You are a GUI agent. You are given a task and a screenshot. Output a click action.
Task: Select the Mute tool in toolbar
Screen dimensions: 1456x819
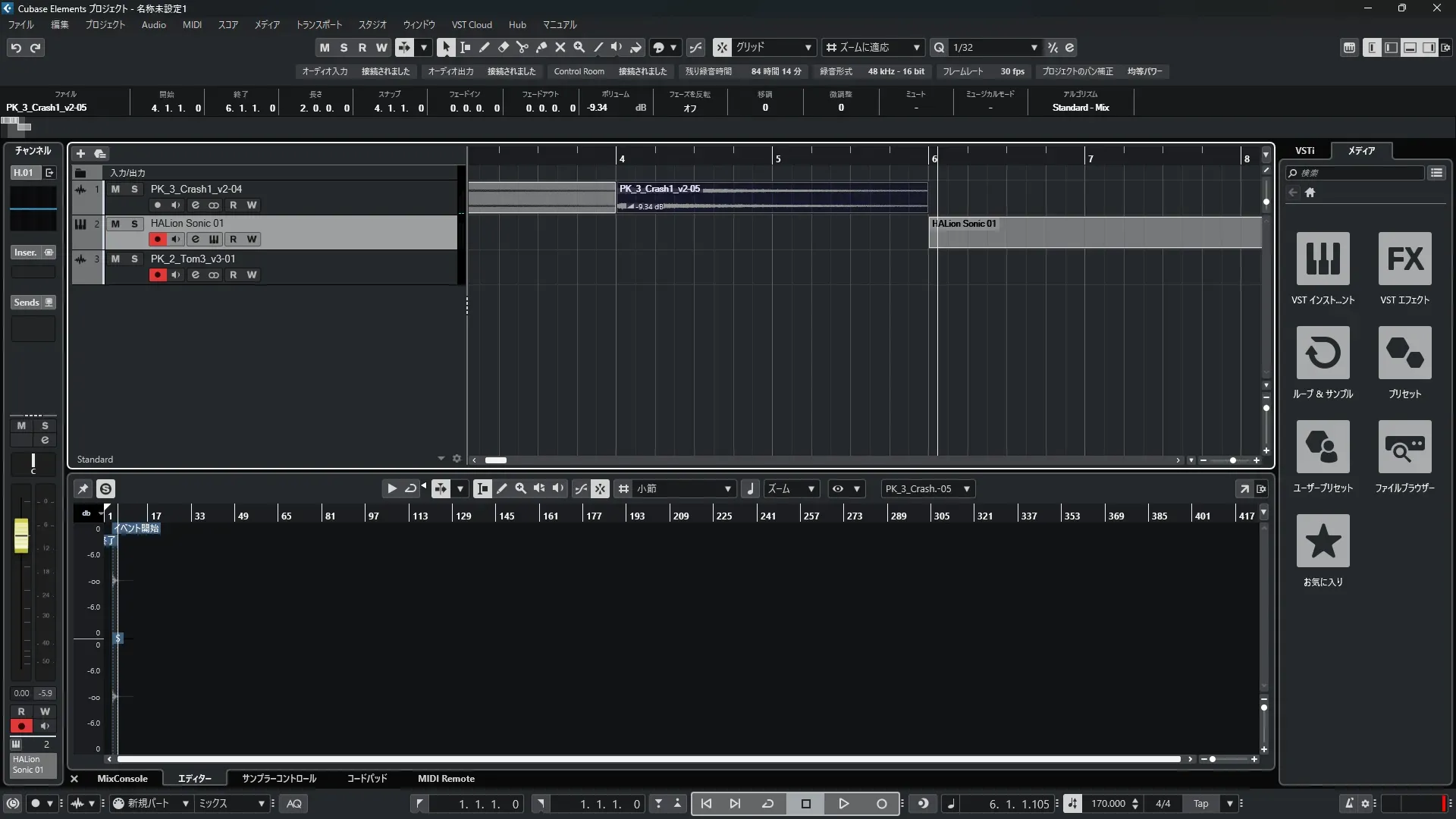pos(560,47)
